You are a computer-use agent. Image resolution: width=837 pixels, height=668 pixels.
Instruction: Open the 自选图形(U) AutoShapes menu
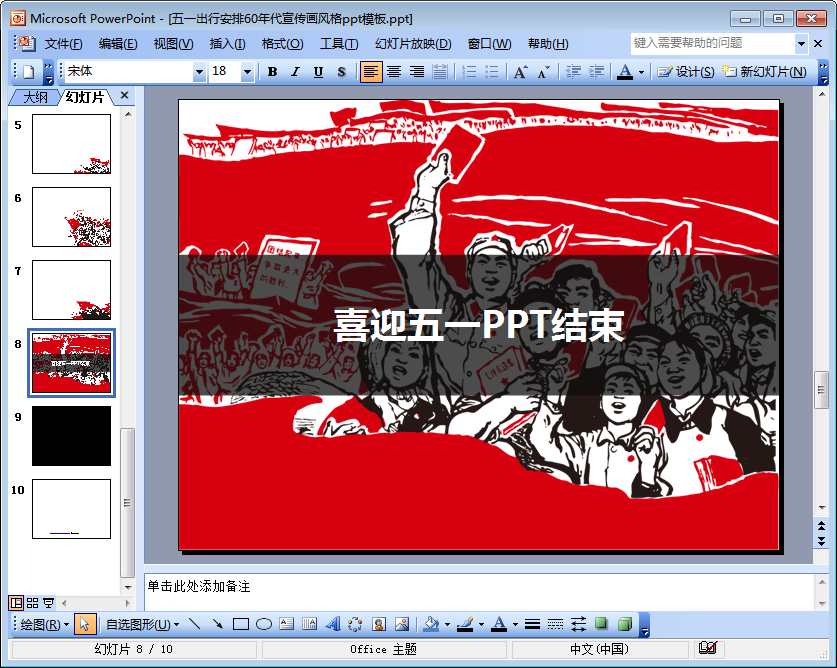143,624
